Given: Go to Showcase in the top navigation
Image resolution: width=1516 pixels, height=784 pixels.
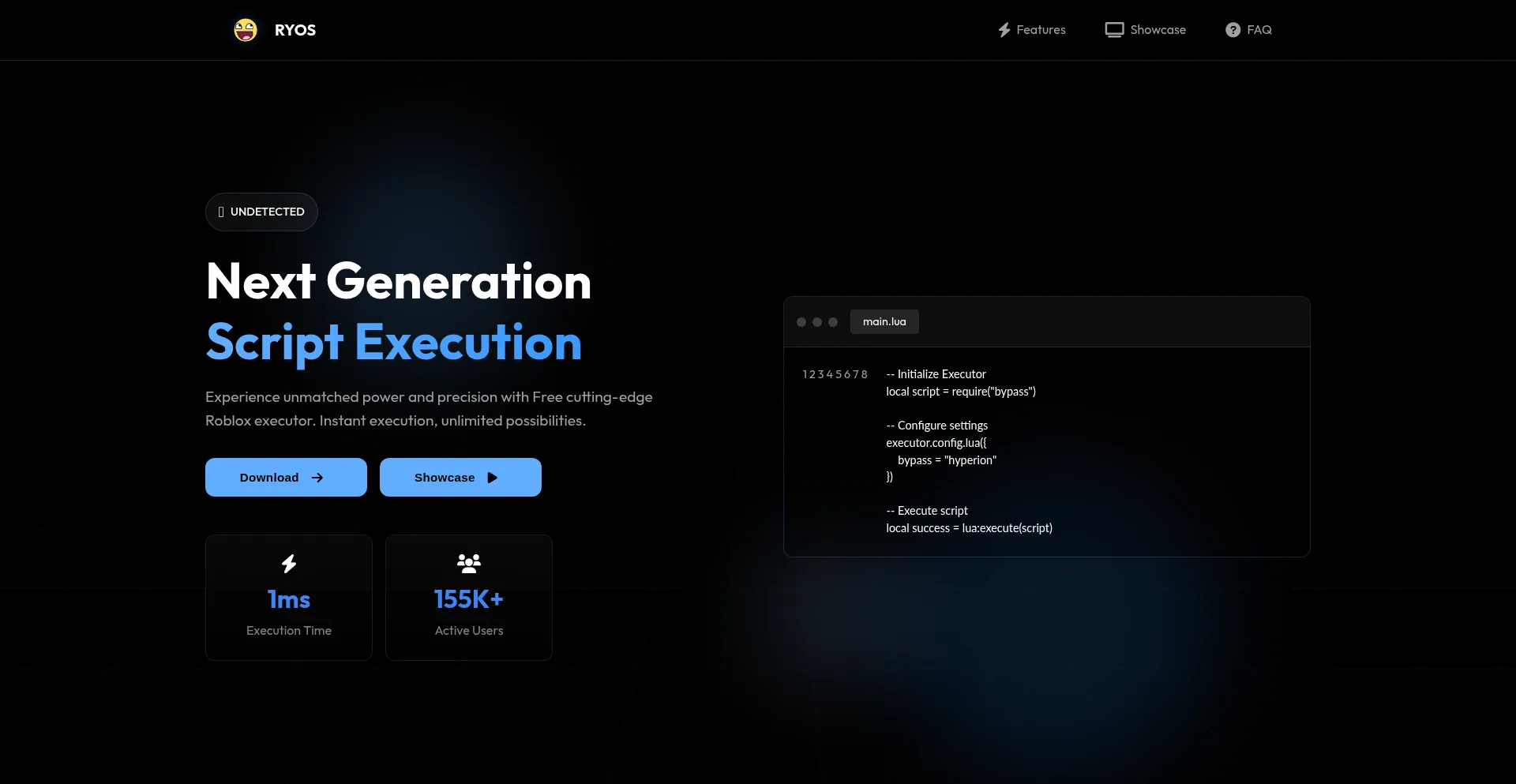Looking at the screenshot, I should [1158, 30].
